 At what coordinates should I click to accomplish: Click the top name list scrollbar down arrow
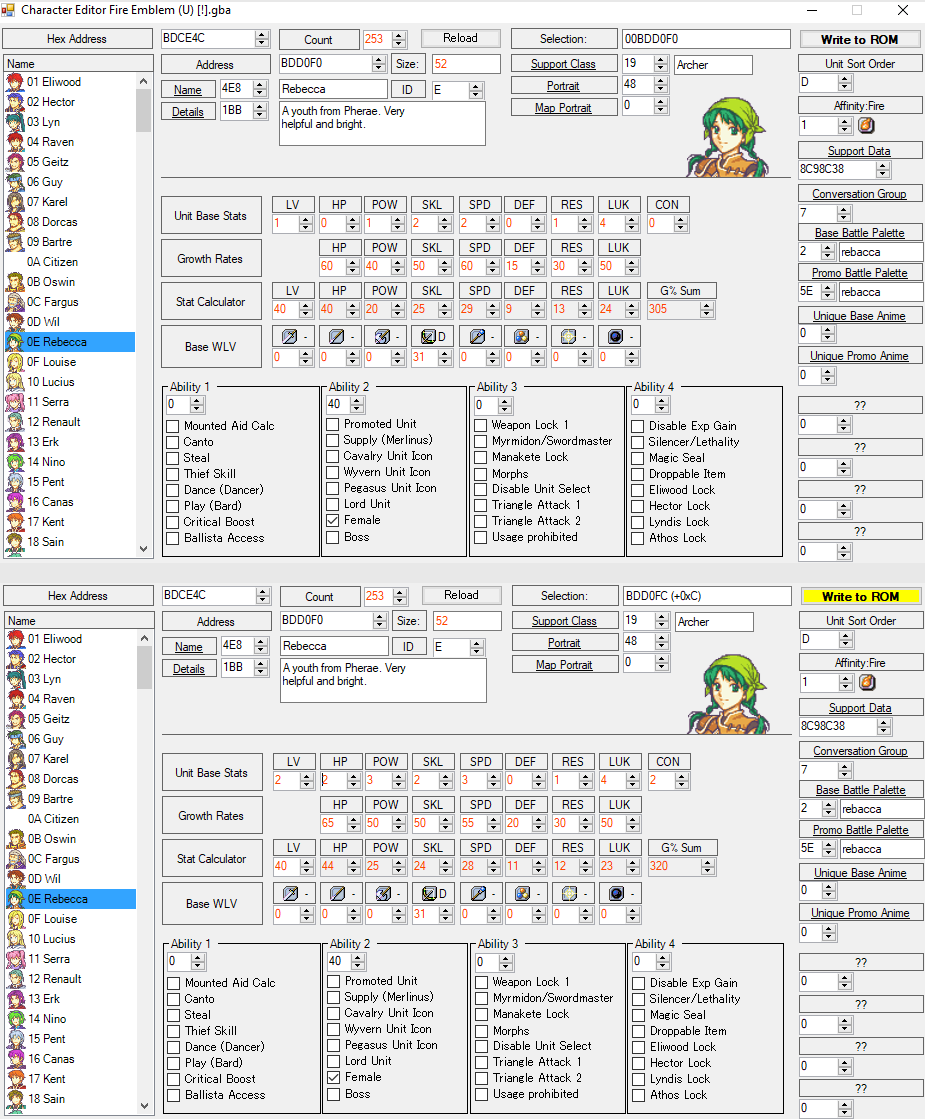click(x=143, y=549)
